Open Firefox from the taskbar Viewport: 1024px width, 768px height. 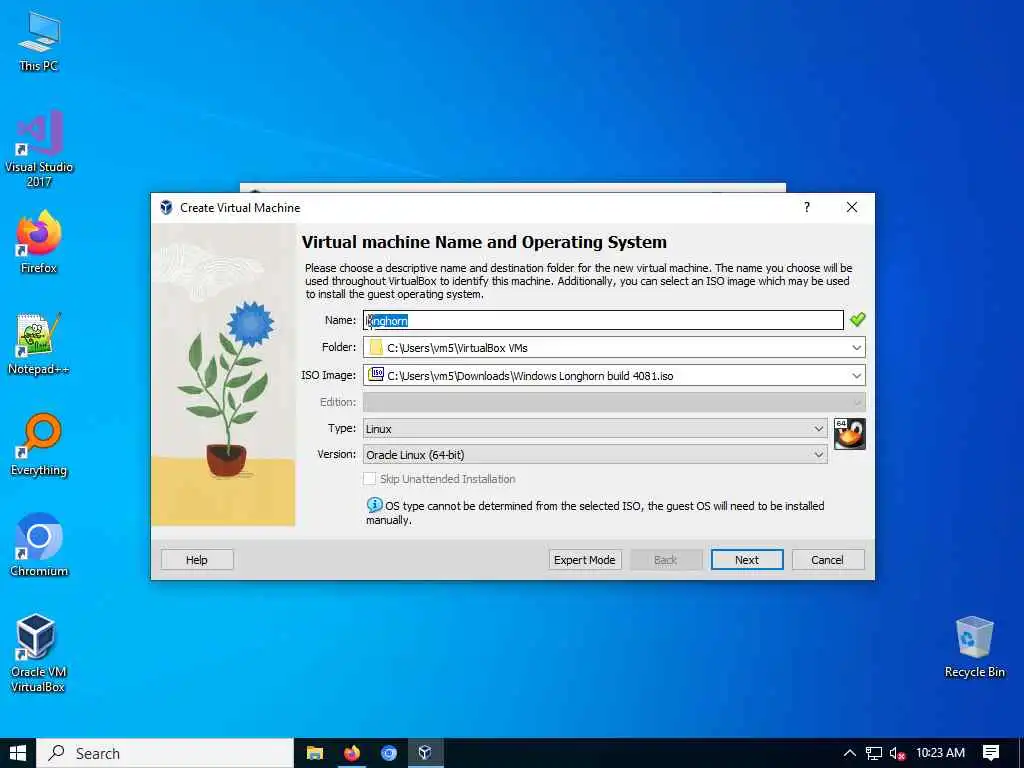[352, 753]
